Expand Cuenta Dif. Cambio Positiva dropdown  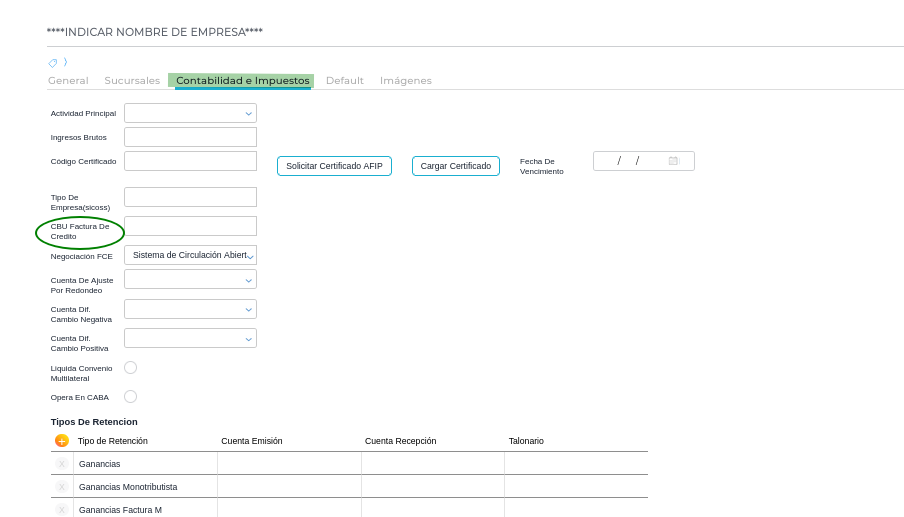(x=190, y=338)
